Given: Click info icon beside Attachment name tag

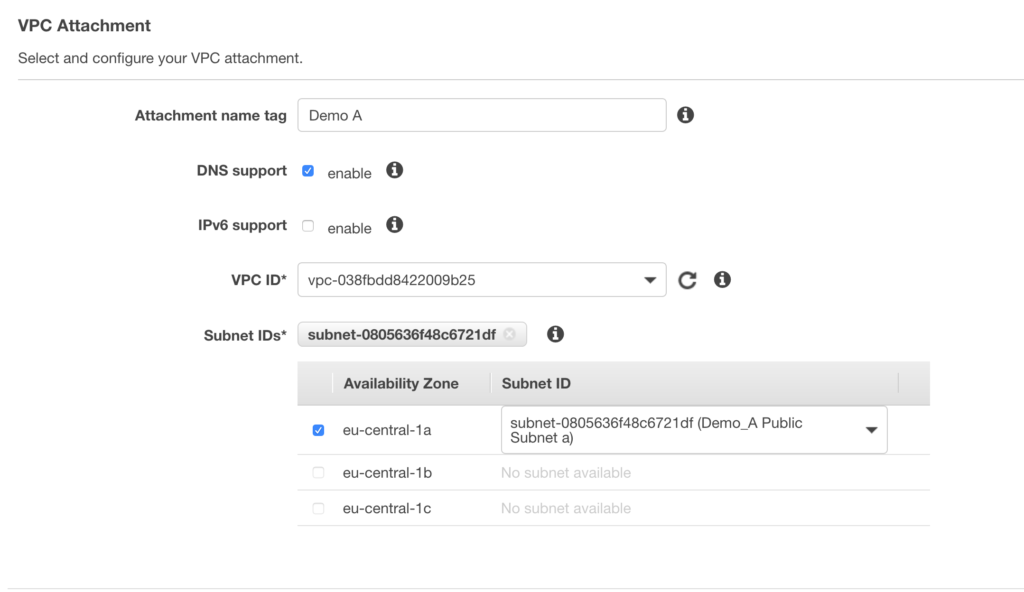Looking at the screenshot, I should pyautogui.click(x=685, y=115).
